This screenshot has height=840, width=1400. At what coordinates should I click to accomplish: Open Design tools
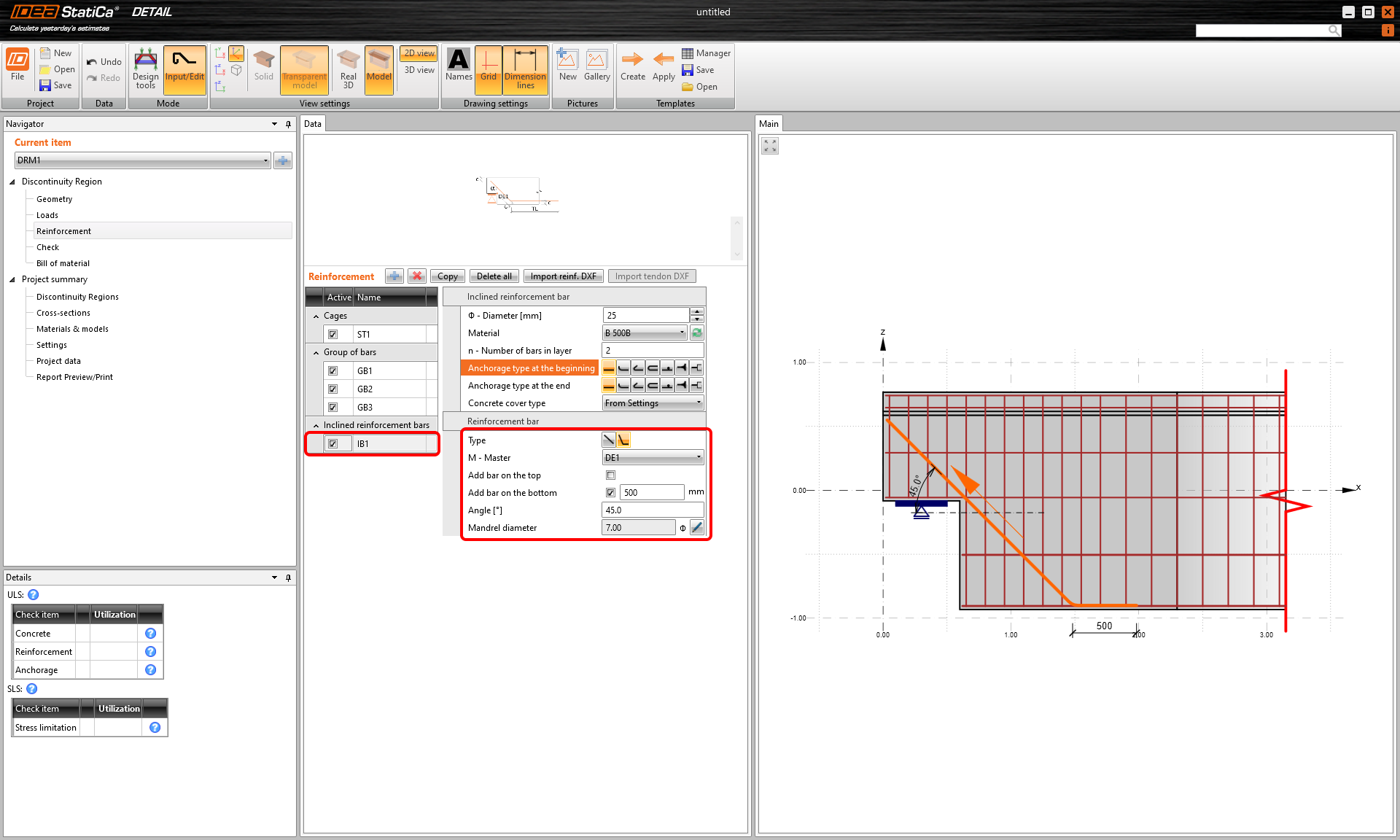pos(145,69)
